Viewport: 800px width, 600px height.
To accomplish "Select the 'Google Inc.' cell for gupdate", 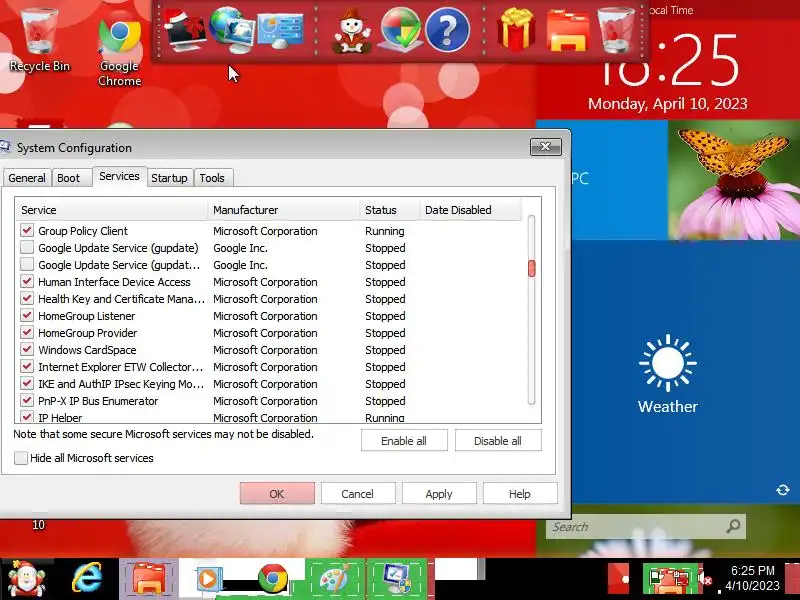I will pyautogui.click(x=240, y=248).
